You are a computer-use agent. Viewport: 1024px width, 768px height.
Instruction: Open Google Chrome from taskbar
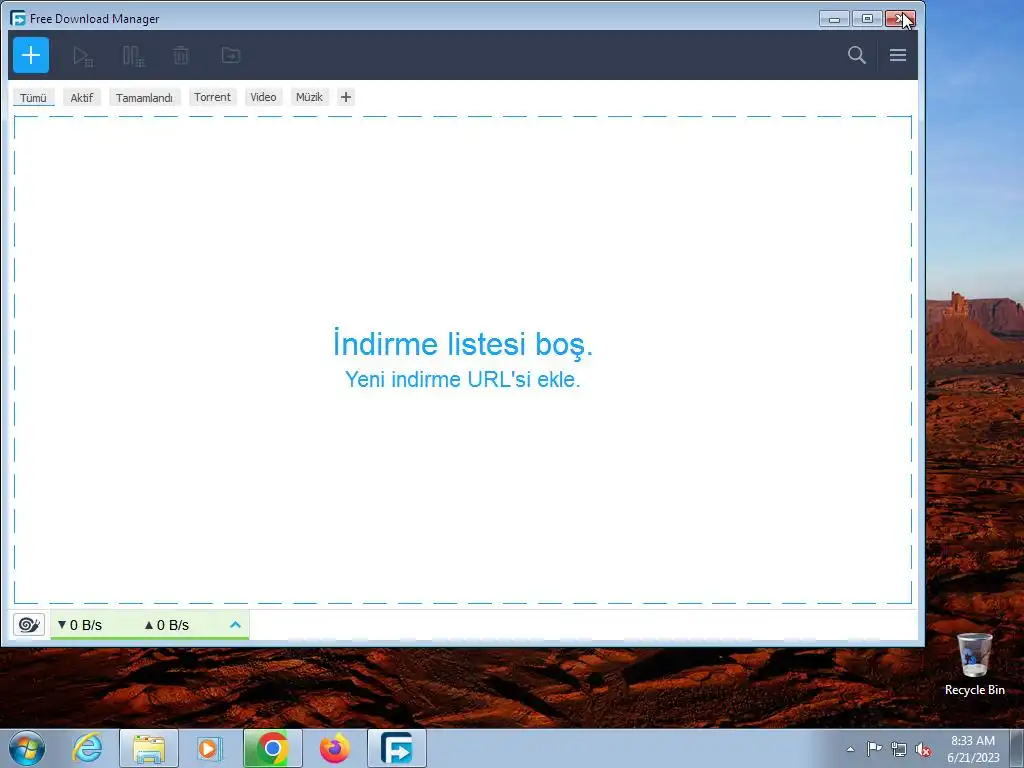tap(272, 748)
